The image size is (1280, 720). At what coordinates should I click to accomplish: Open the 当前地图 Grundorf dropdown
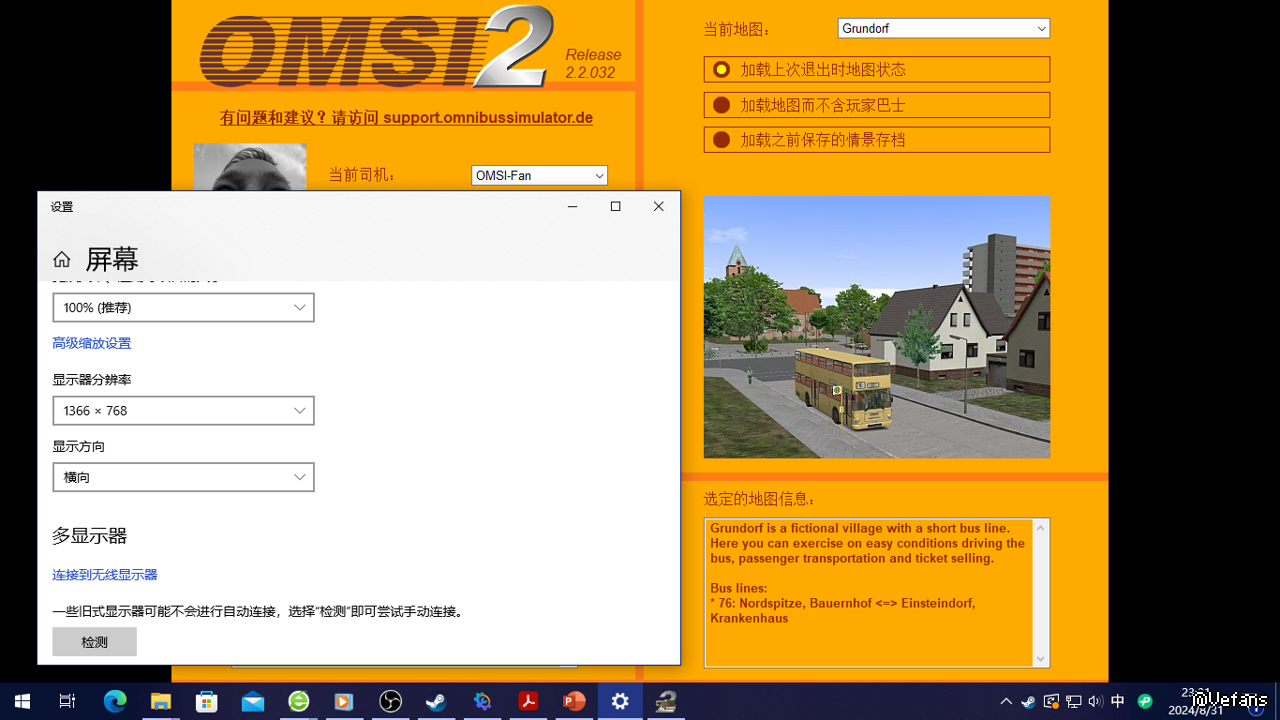[x=944, y=29]
